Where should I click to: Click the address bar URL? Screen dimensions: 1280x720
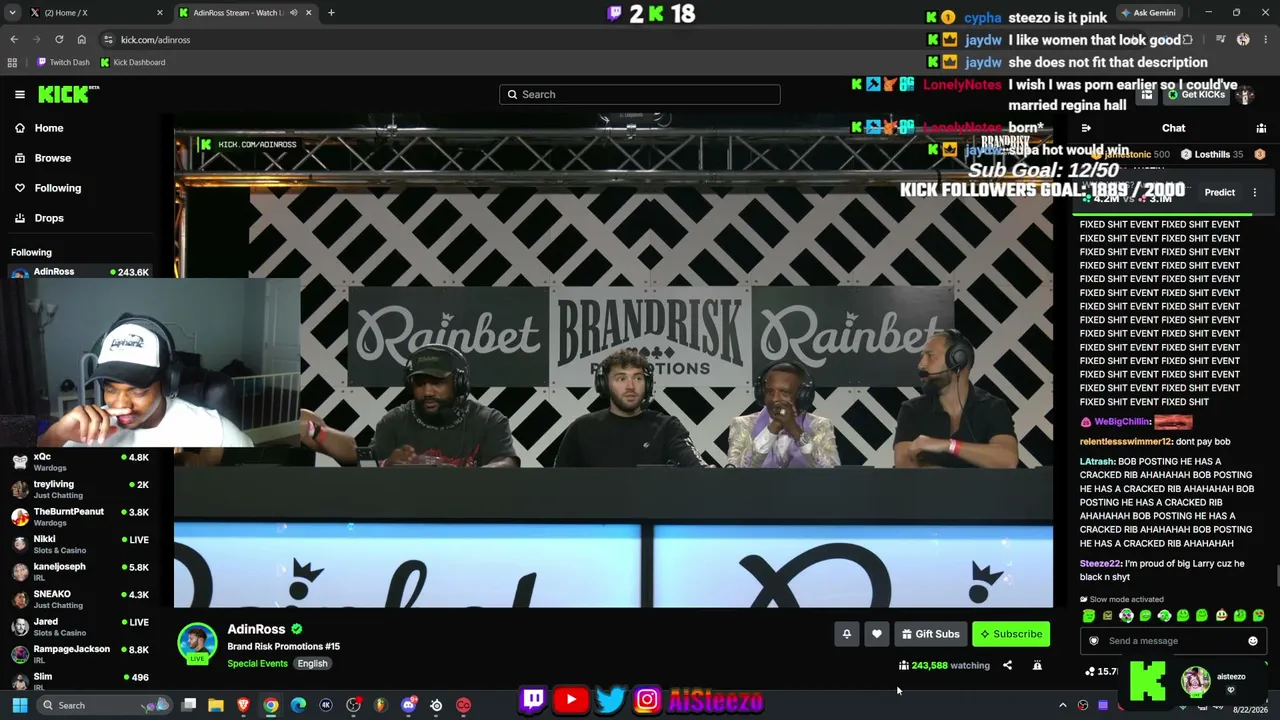tap(155, 40)
